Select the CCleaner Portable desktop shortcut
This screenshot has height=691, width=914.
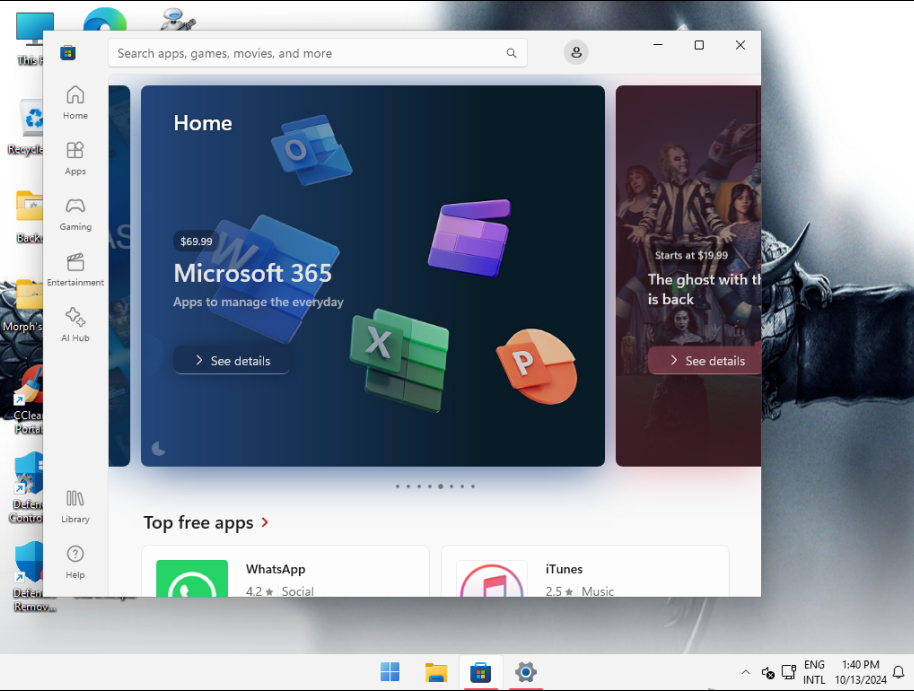[28, 399]
